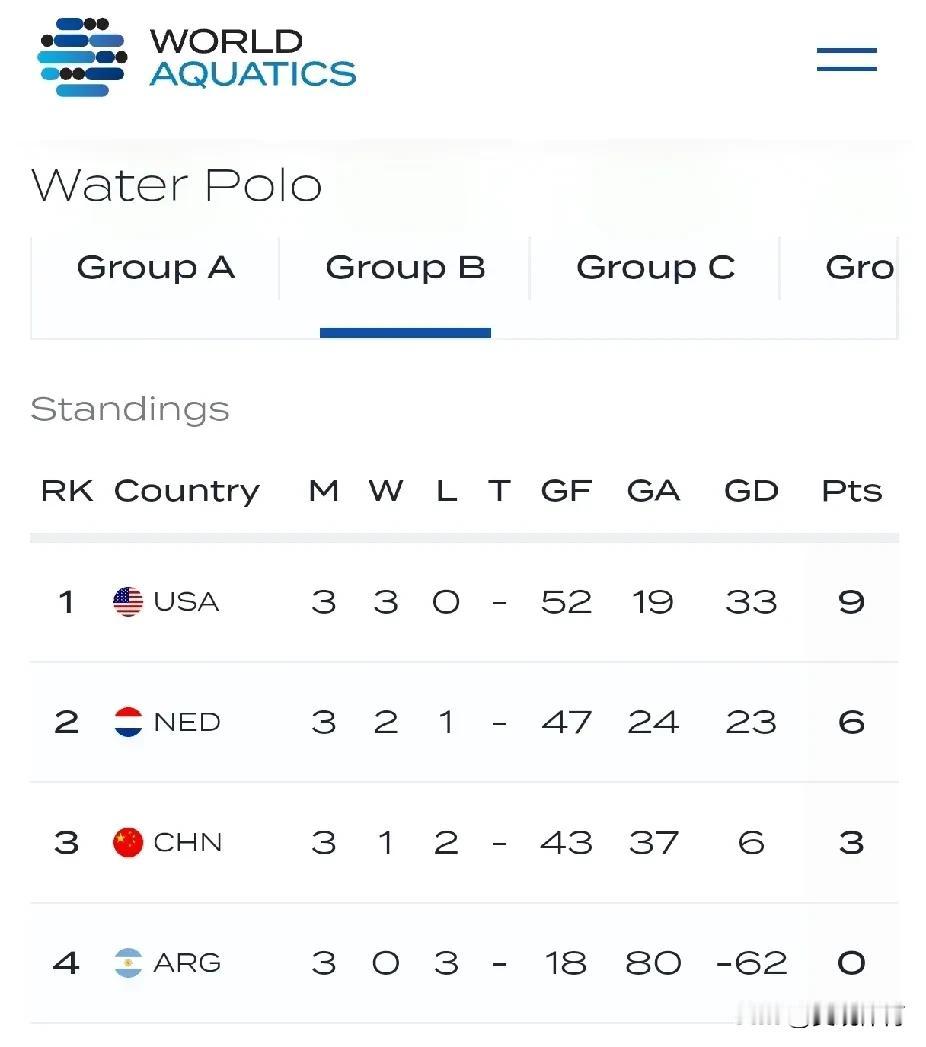Open the hamburger menu icon
Viewport: 926px width, 1047px height.
tap(847, 59)
